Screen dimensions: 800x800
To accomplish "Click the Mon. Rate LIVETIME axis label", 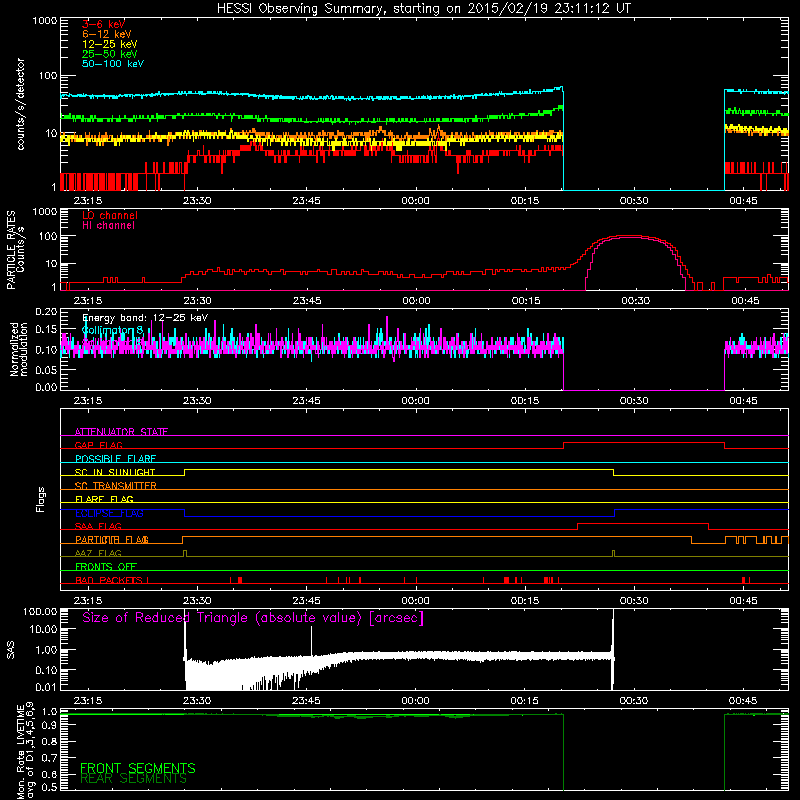I will point(21,750).
